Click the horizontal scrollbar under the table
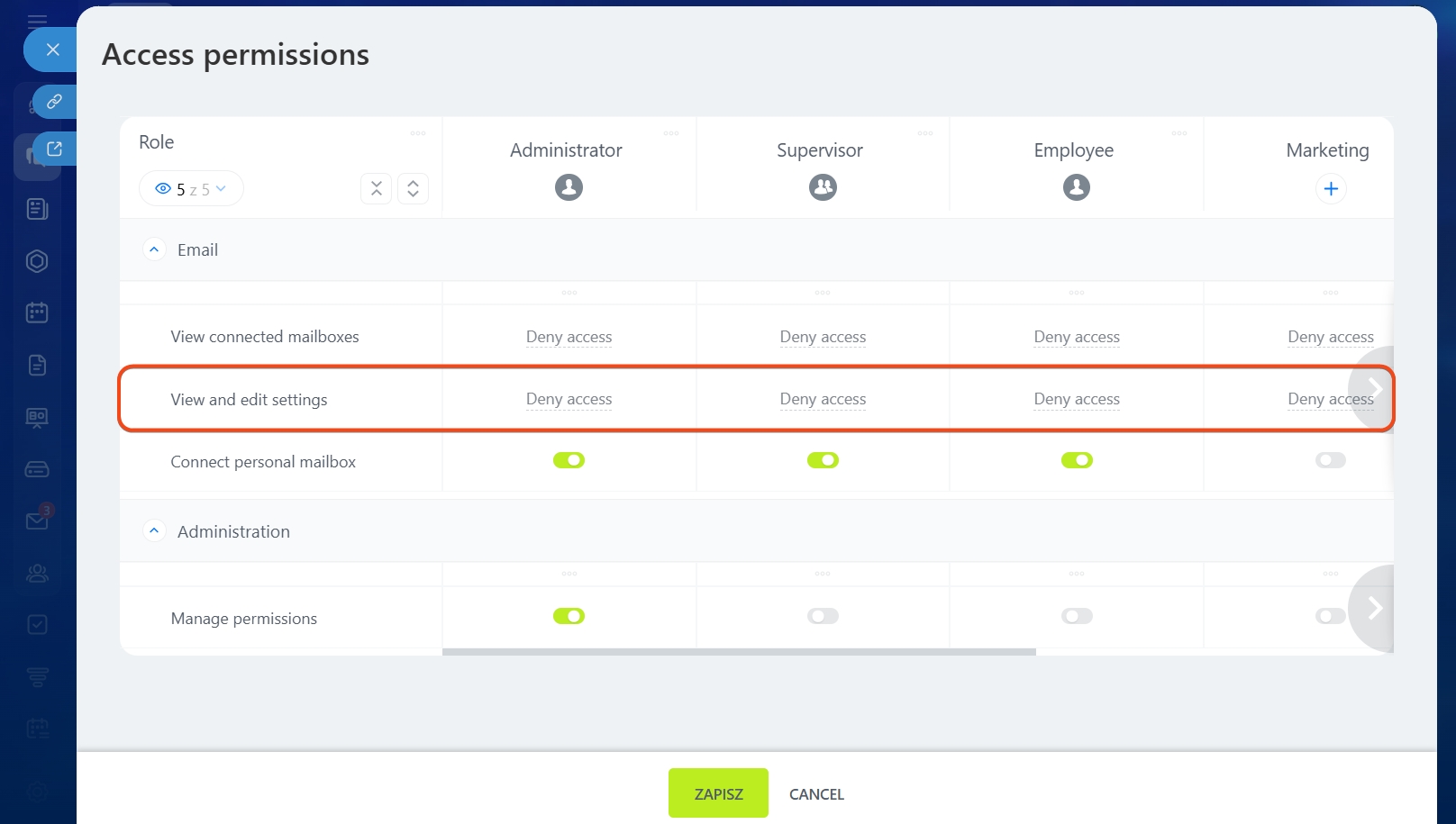Image resolution: width=1456 pixels, height=824 pixels. pyautogui.click(x=739, y=652)
